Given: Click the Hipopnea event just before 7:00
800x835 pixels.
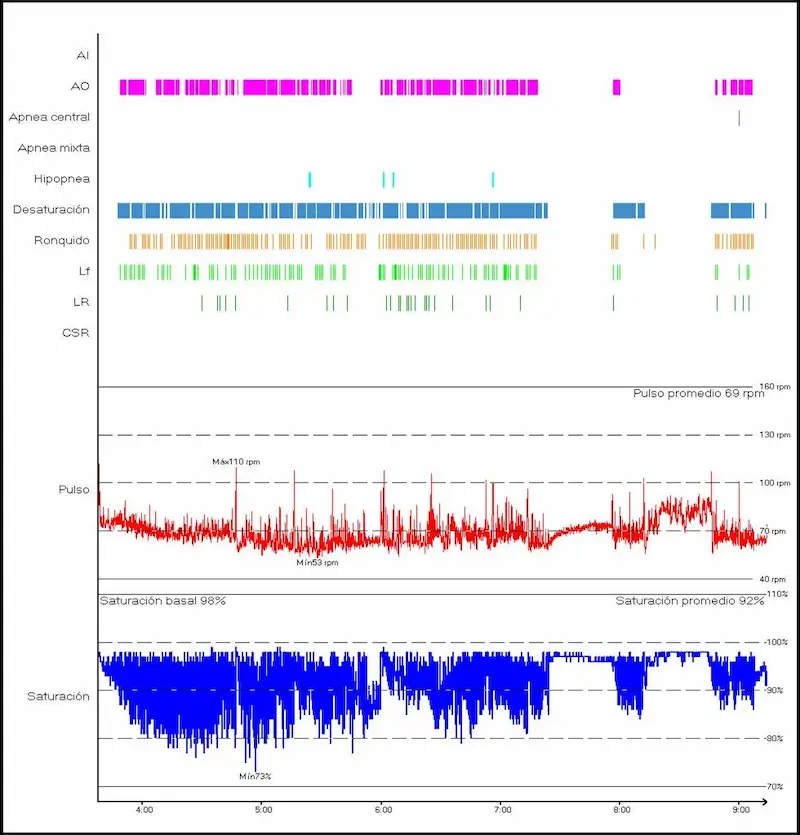Looking at the screenshot, I should (493, 180).
